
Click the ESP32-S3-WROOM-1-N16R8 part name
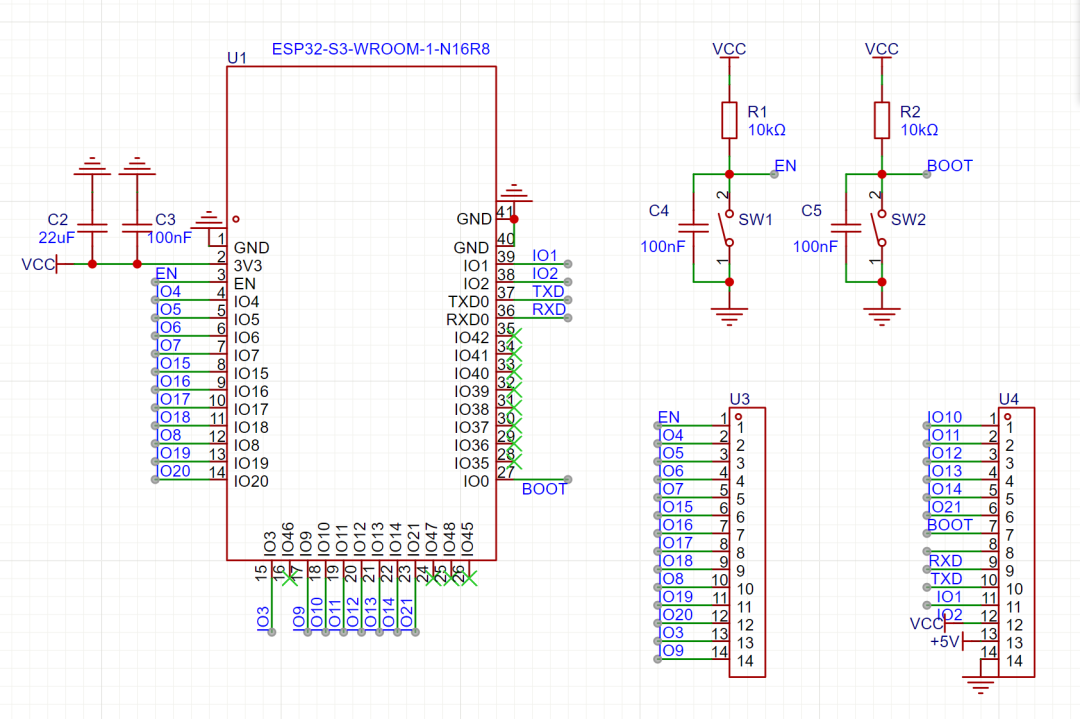pyautogui.click(x=381, y=49)
